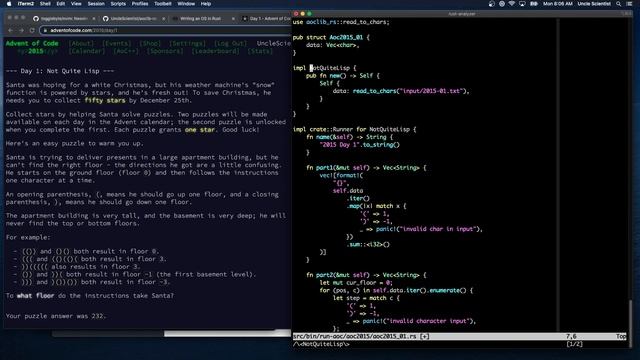Viewport: 640px width, 360px height.
Task: Click the 'Day 1: Not Quite Lisp' heading
Action: 60,71
